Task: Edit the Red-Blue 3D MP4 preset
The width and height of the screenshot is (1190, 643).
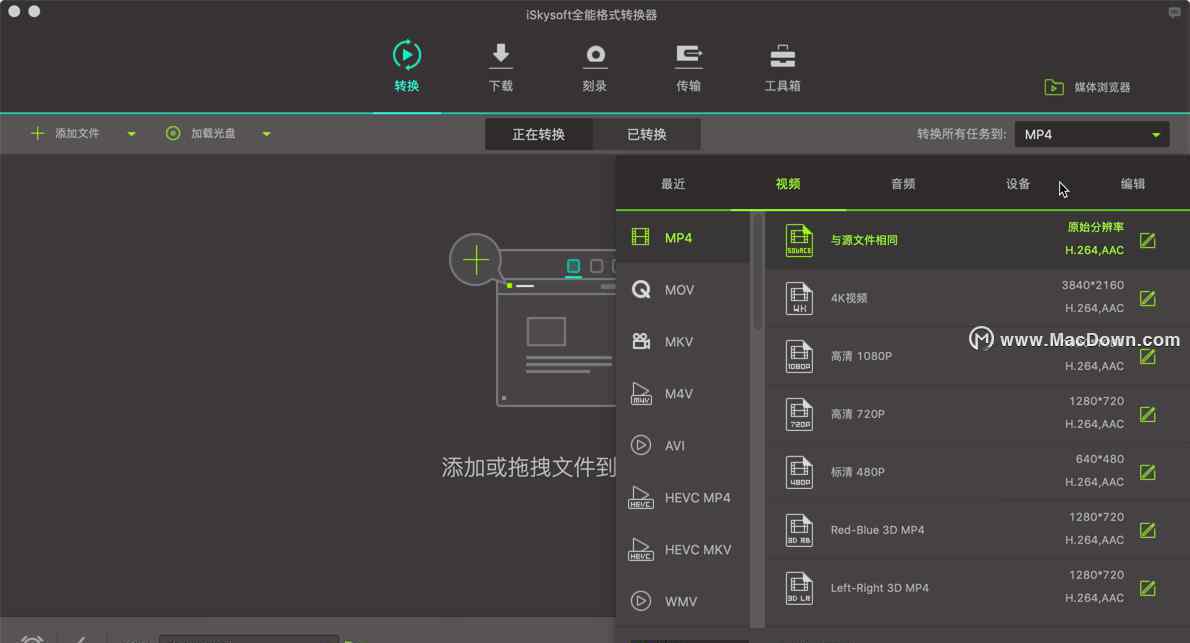Action: tap(1148, 531)
